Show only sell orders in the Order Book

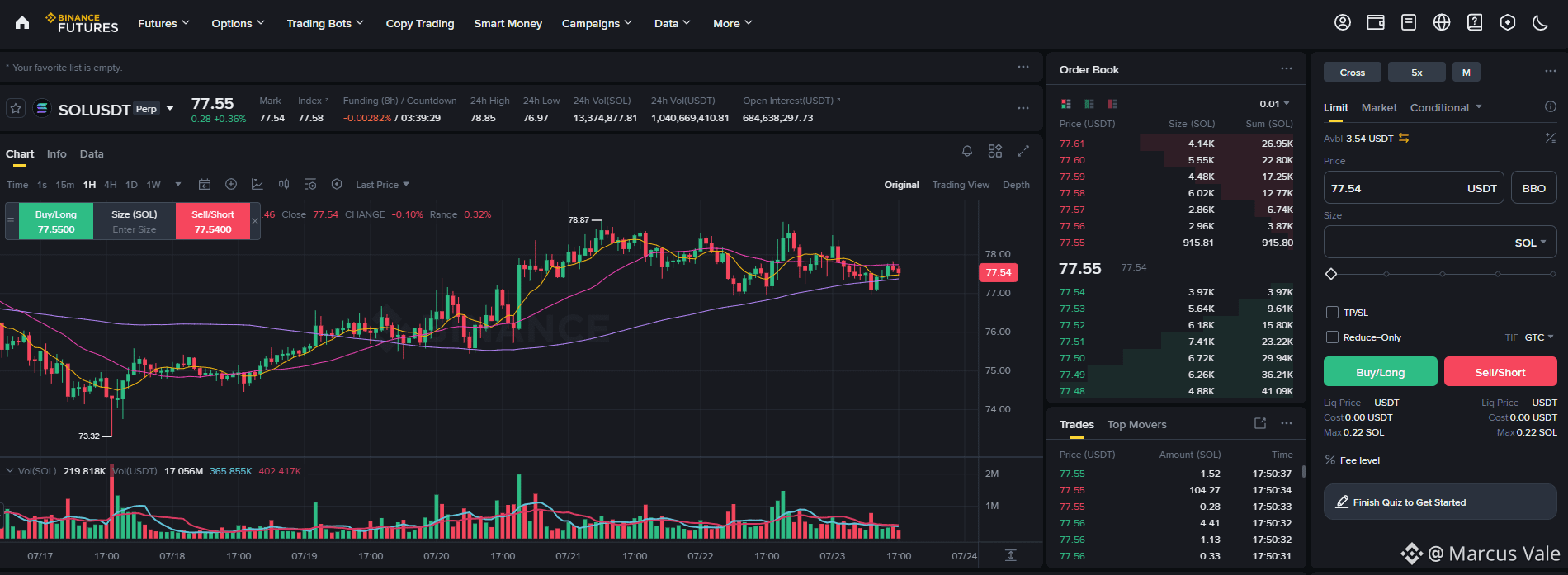1112,104
